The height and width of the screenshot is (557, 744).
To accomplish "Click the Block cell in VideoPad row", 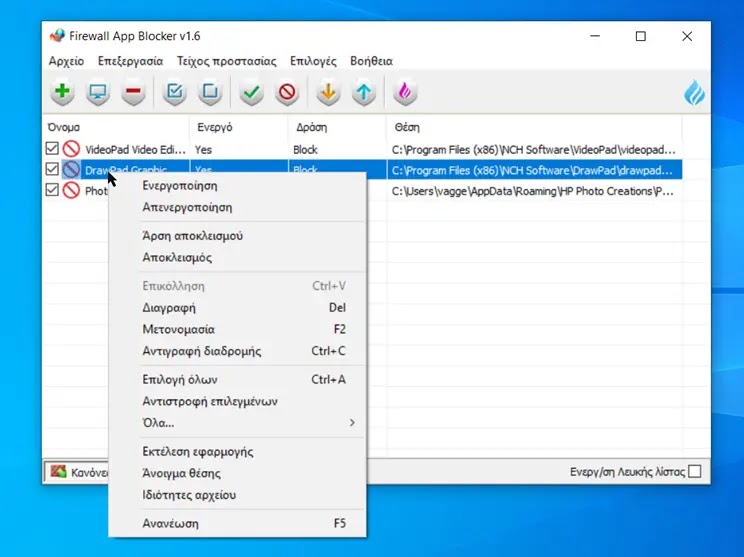I will 305,150.
